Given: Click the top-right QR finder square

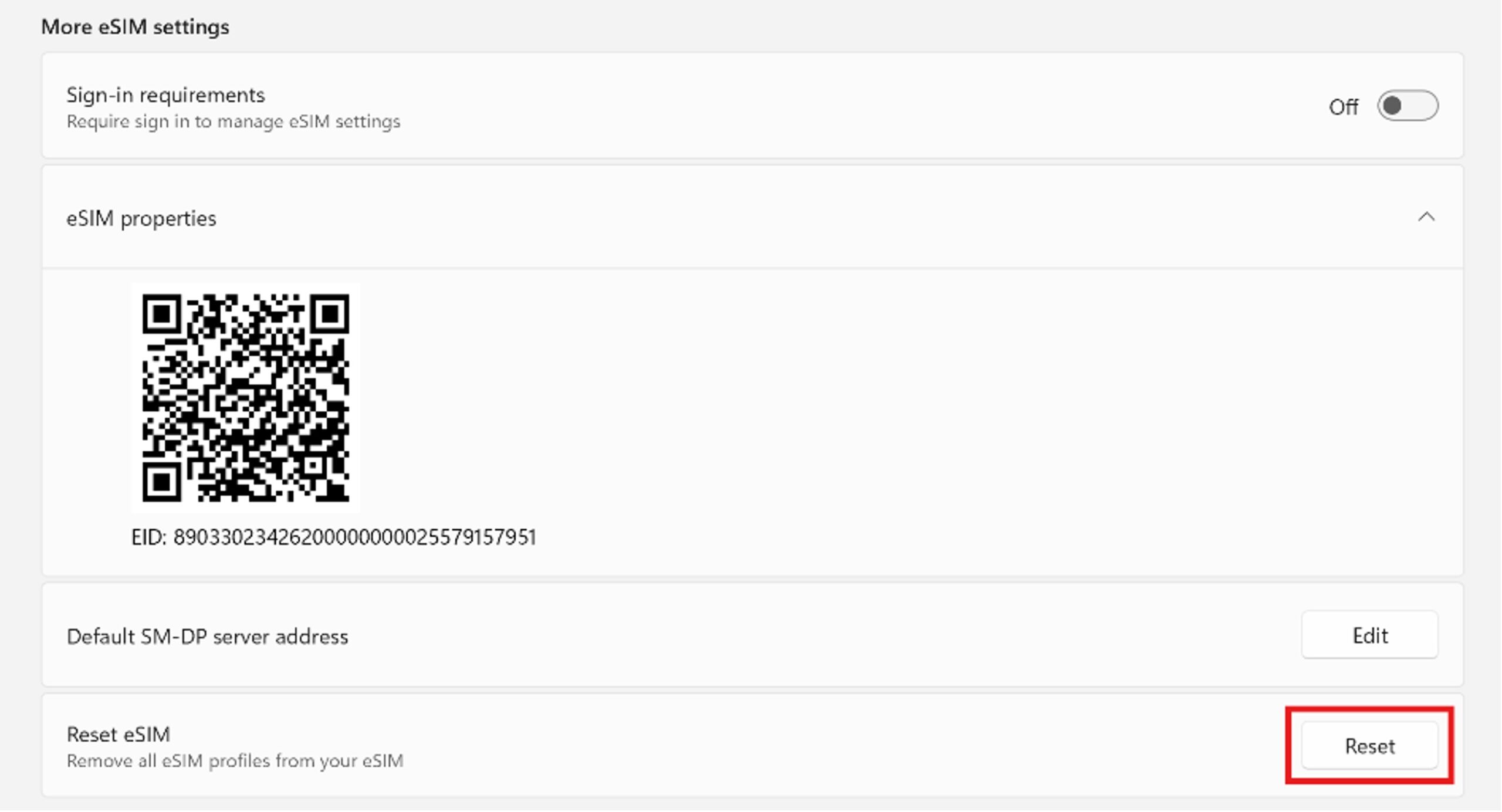Looking at the screenshot, I should (x=330, y=314).
